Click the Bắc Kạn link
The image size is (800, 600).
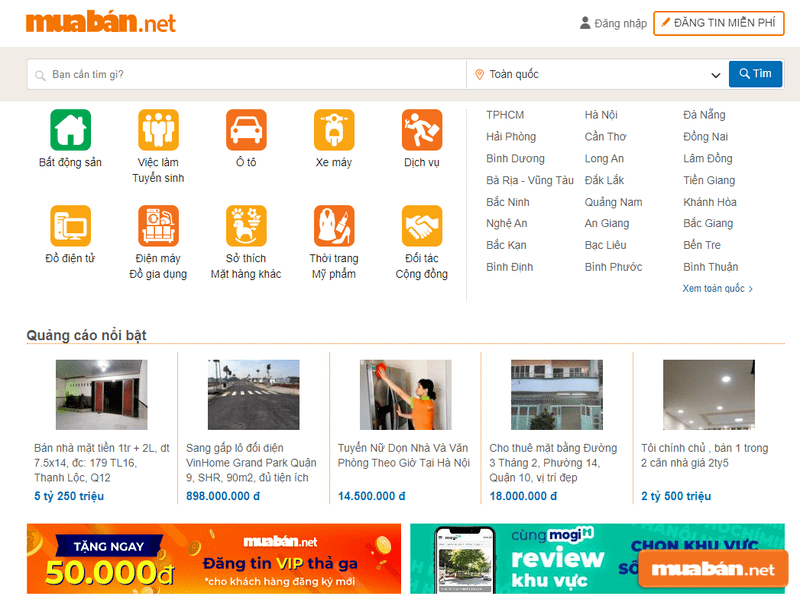pos(506,245)
